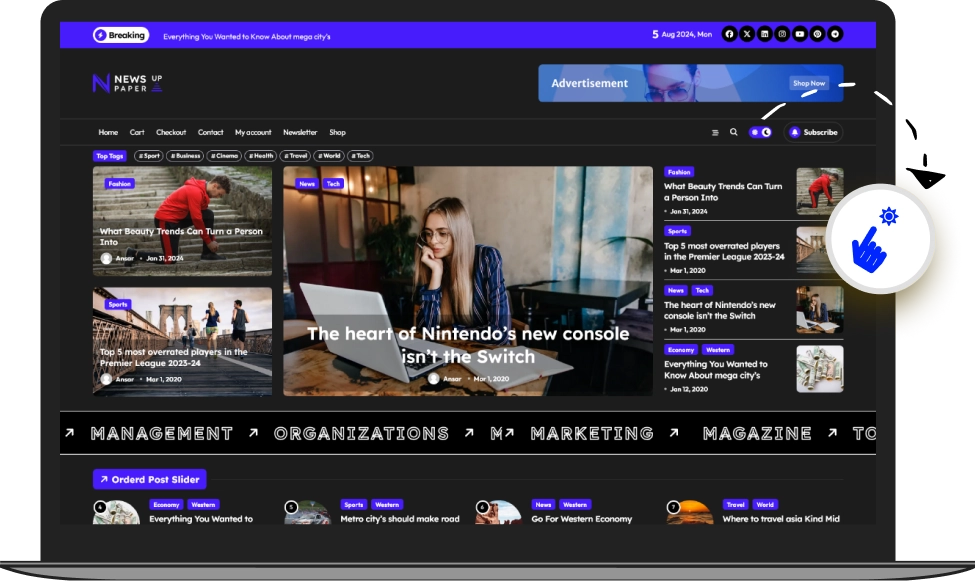Open the Telegram social icon
Image resolution: width=975 pixels, height=581 pixels.
click(835, 34)
